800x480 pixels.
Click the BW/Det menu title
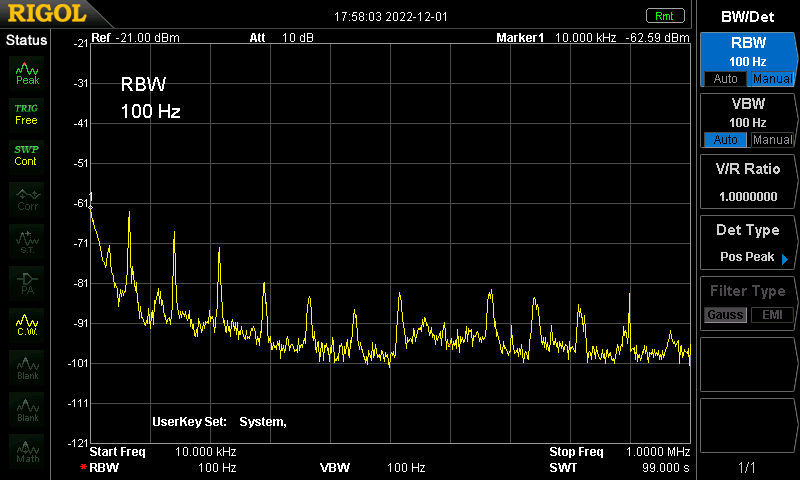(x=747, y=17)
